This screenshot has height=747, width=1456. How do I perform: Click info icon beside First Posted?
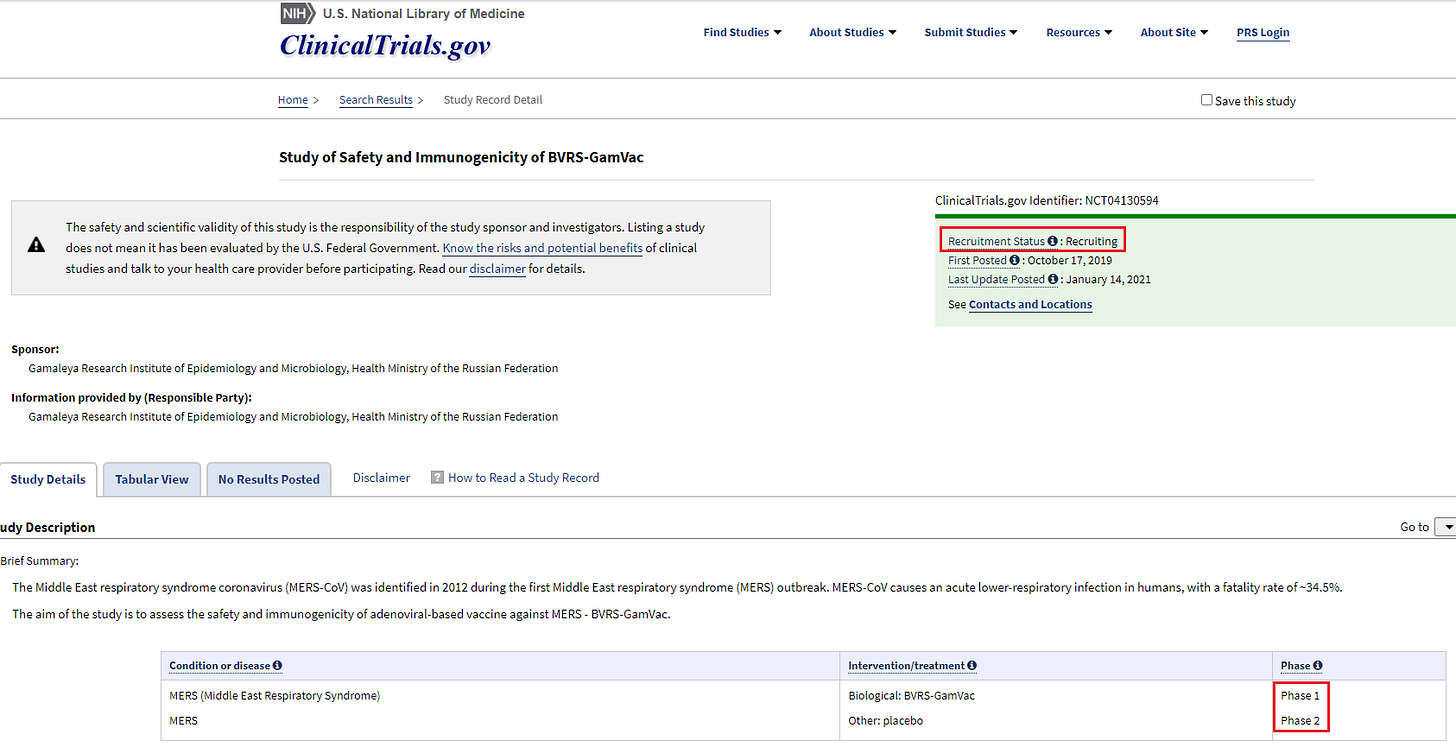pos(1015,261)
